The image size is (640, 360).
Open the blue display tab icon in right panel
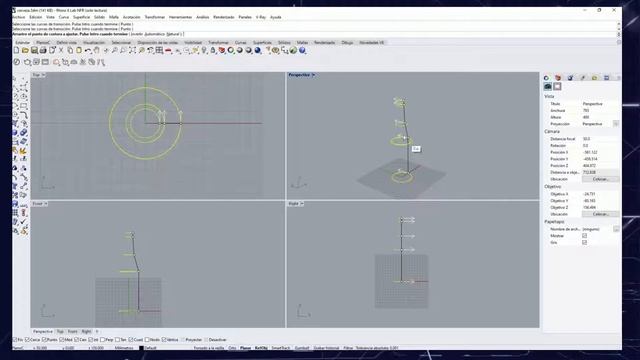[607, 78]
